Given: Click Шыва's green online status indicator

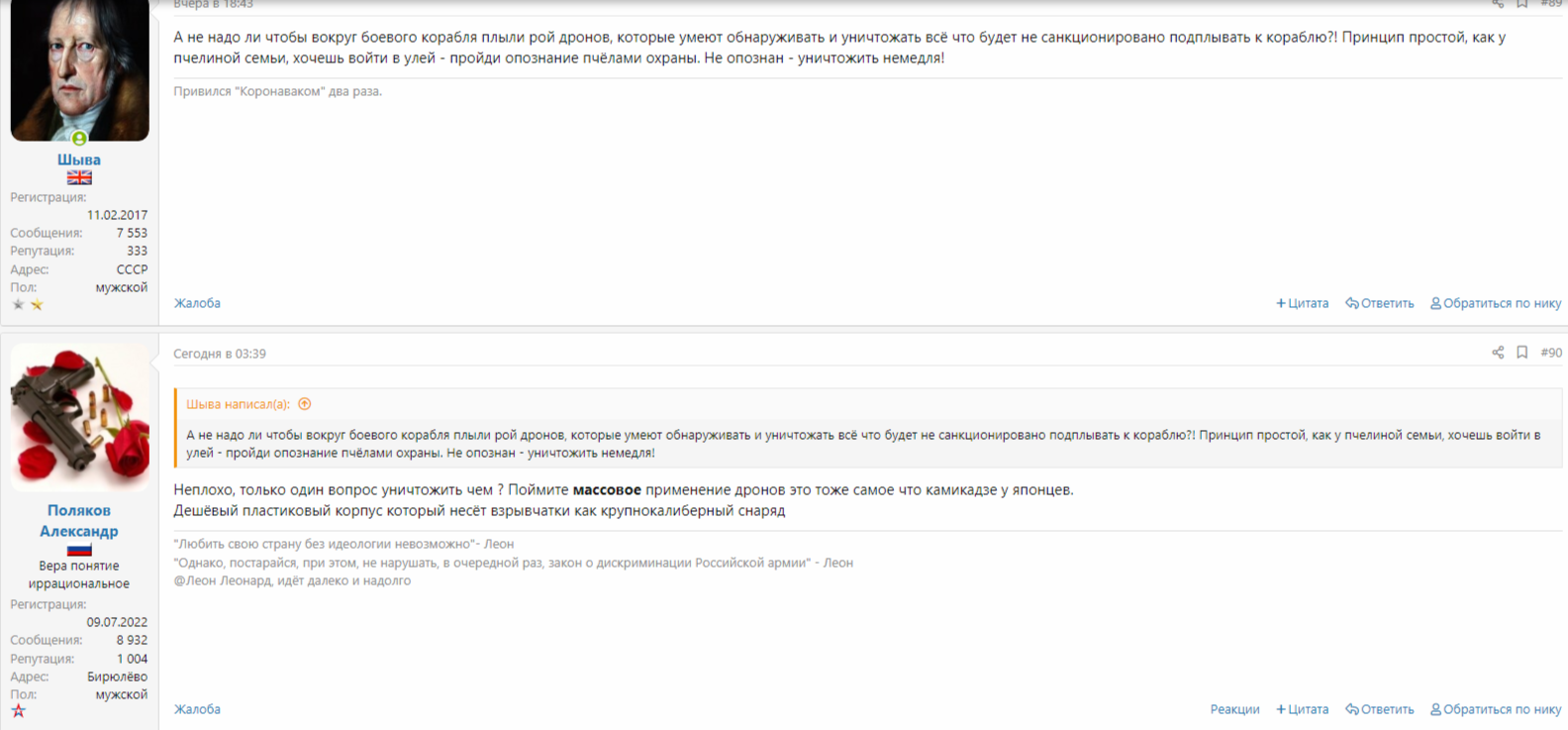Looking at the screenshot, I should tap(79, 139).
